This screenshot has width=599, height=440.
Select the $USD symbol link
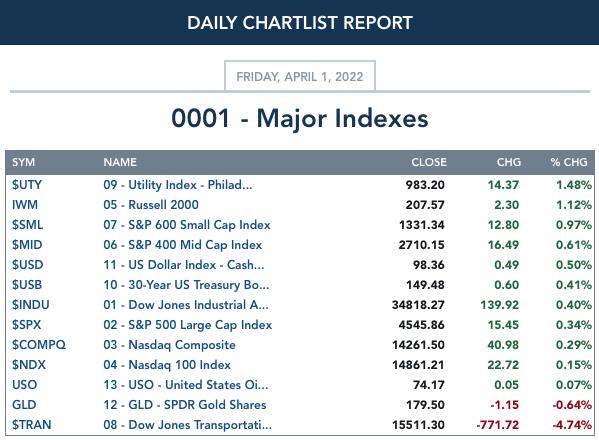click(28, 265)
